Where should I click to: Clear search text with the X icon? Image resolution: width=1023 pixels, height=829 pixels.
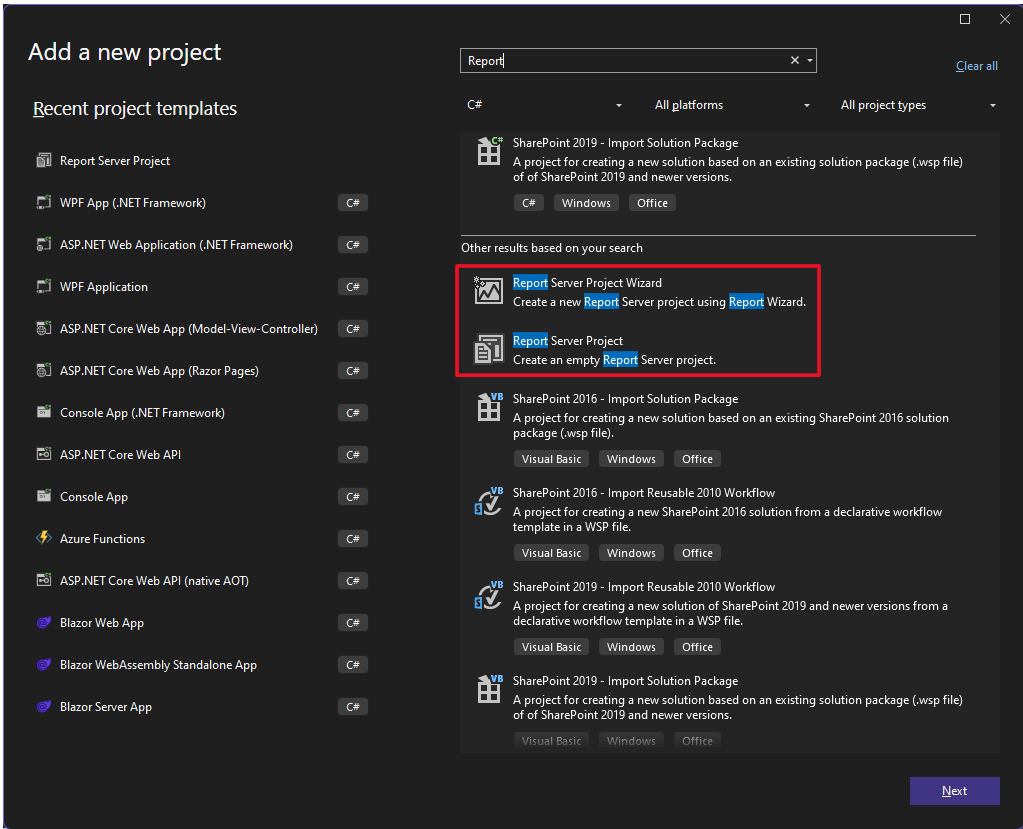click(795, 61)
